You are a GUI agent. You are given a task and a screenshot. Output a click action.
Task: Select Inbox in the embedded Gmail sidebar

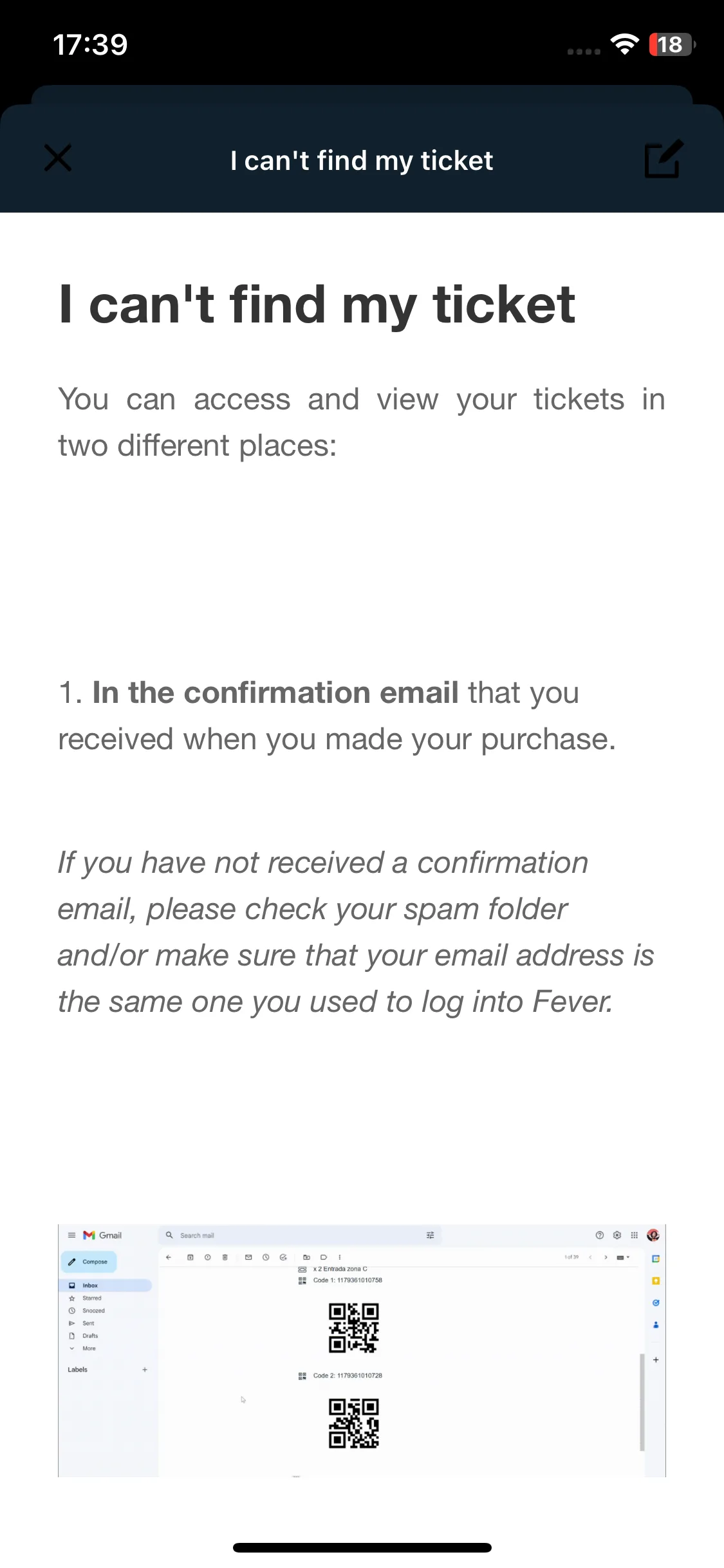tap(106, 1285)
